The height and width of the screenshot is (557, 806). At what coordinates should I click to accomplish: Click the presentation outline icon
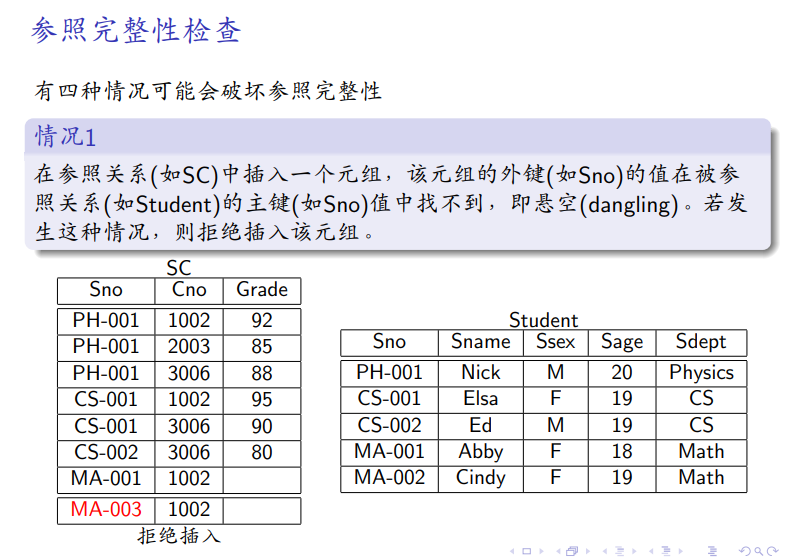[712, 550]
